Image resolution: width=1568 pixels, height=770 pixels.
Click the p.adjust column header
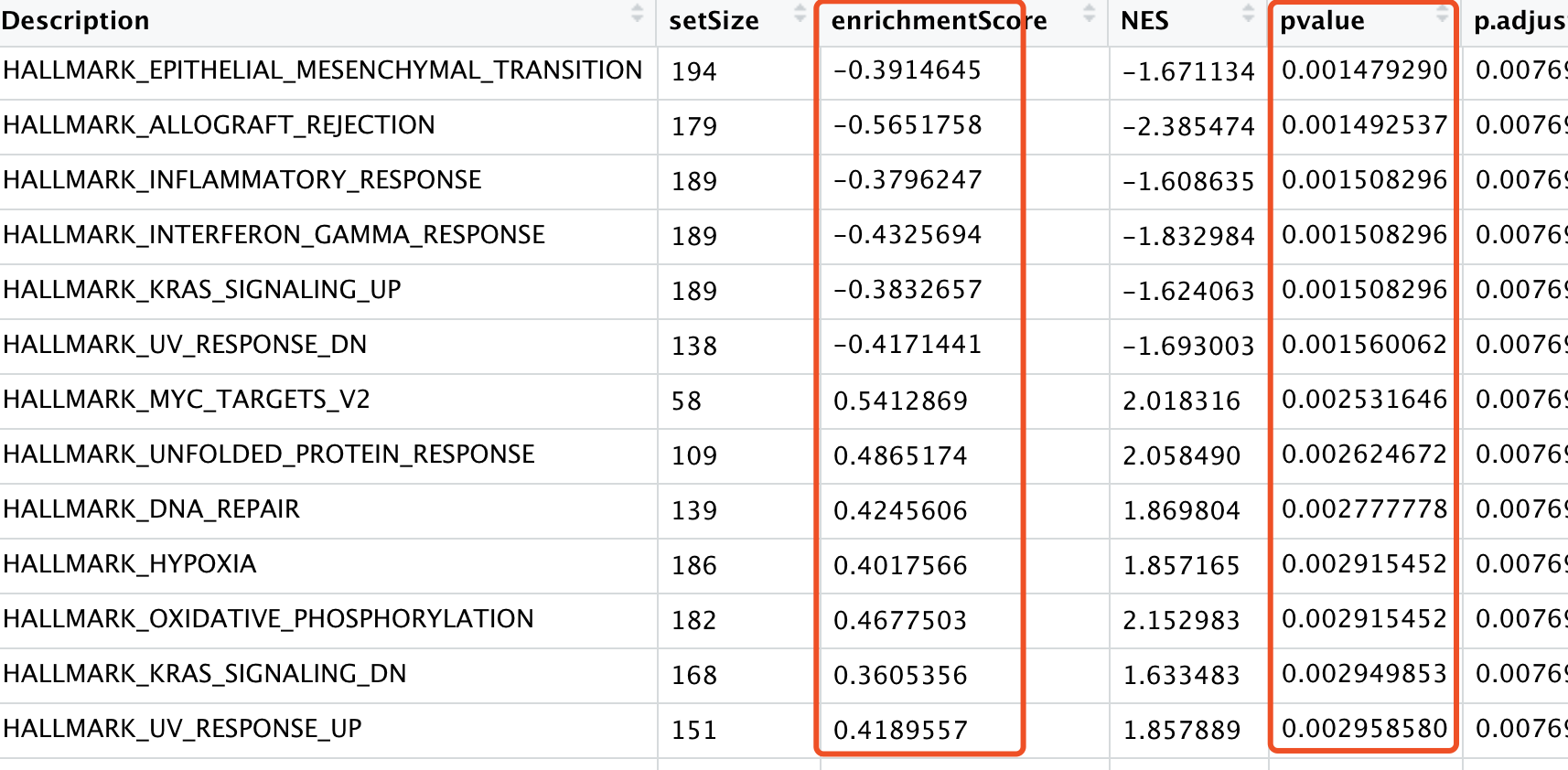click(1520, 22)
